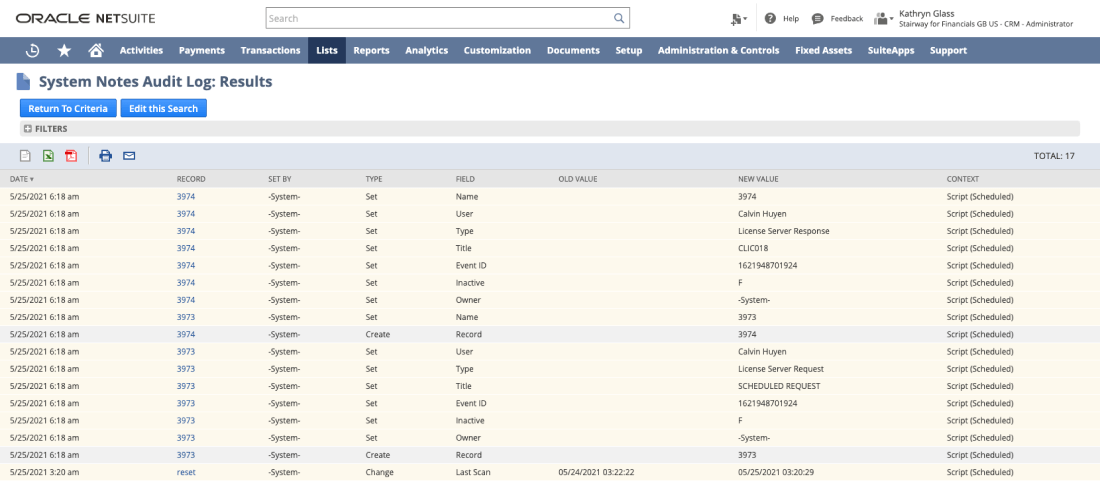Email the search results

[x=129, y=156]
